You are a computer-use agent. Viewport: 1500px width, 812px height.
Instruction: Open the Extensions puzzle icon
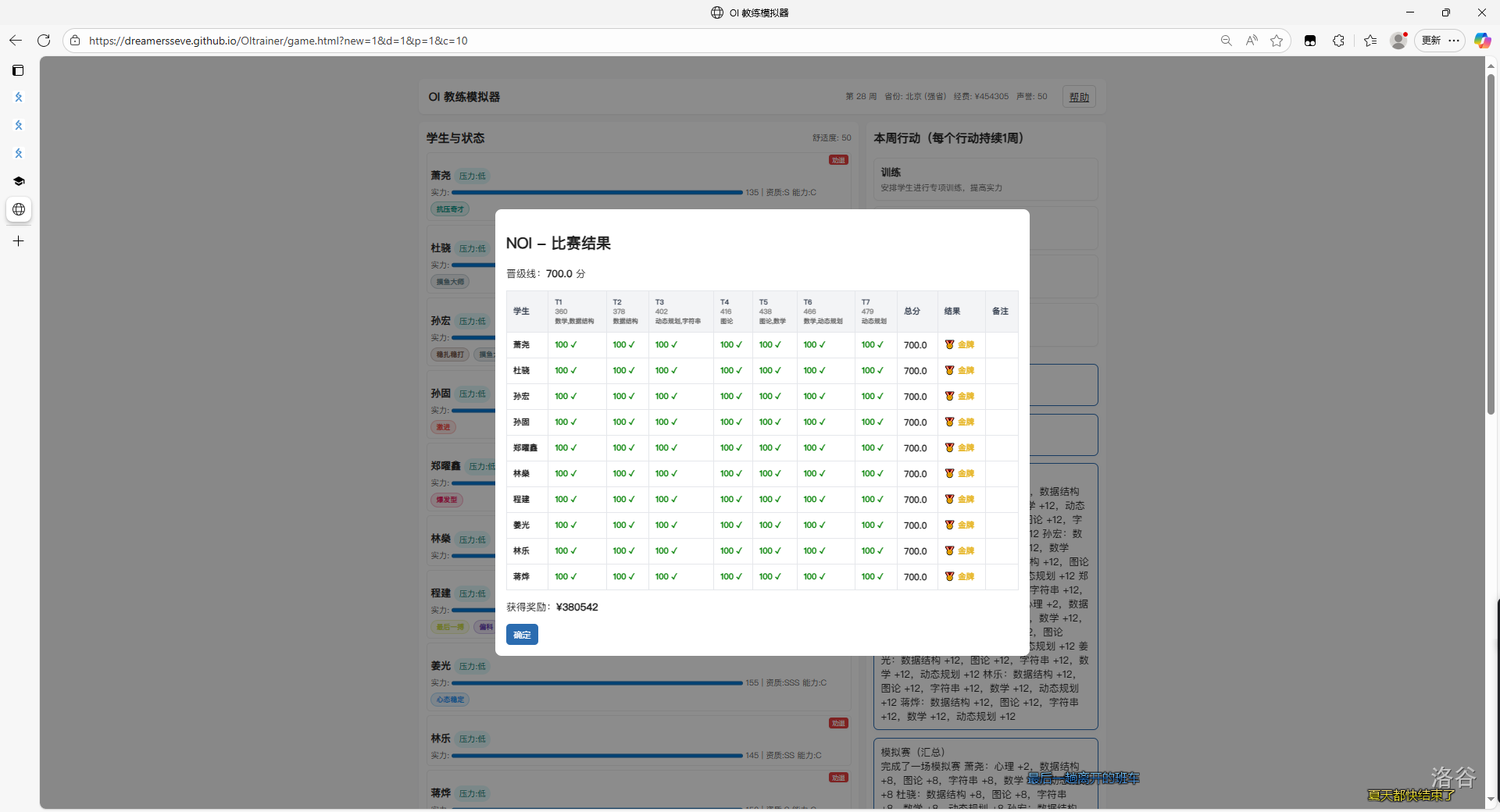[x=1338, y=41]
